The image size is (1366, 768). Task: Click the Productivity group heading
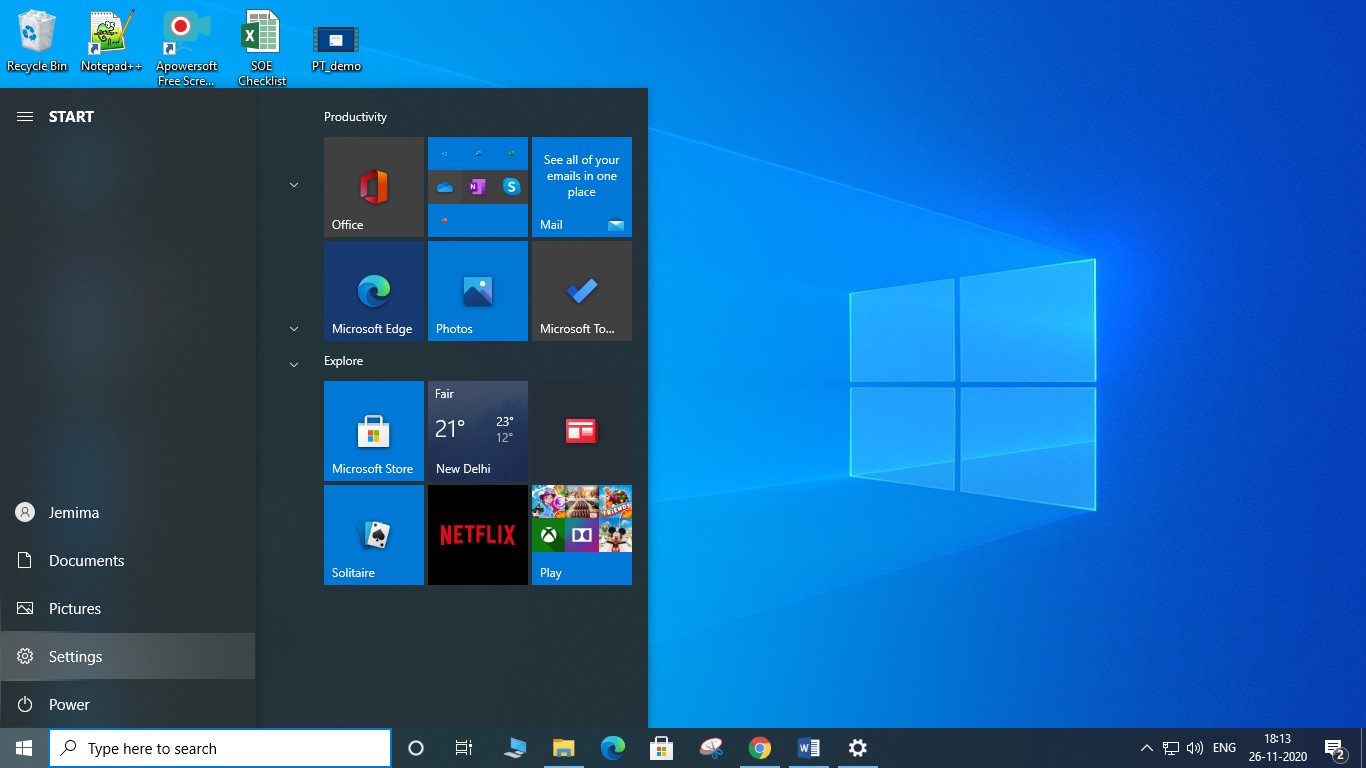(355, 117)
